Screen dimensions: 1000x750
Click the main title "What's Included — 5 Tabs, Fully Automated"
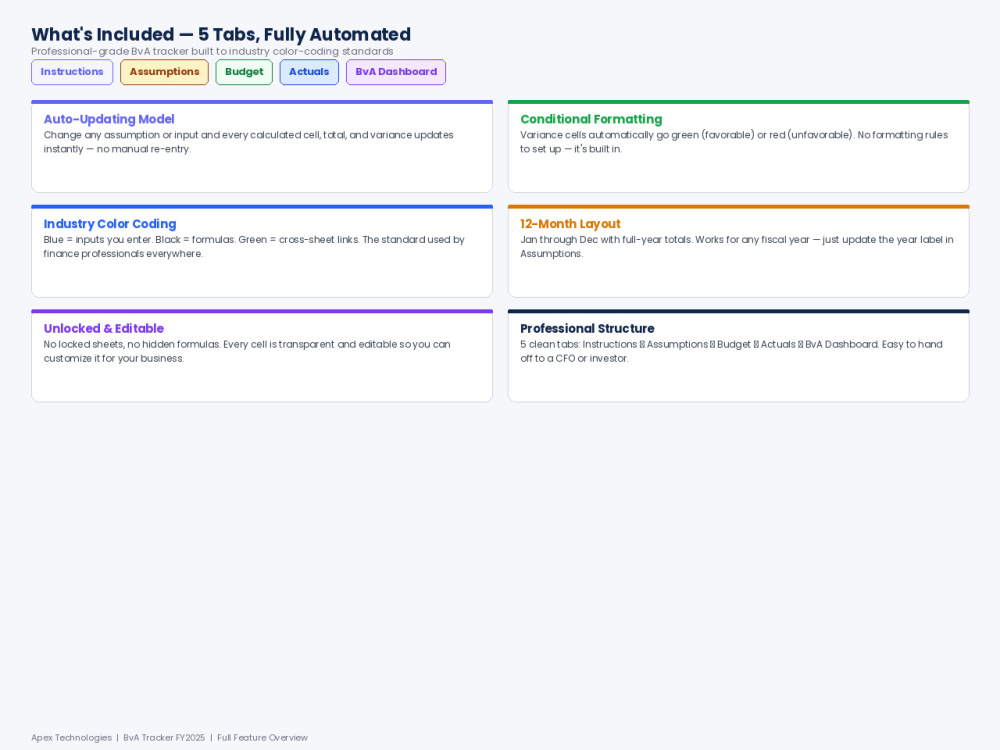point(221,34)
